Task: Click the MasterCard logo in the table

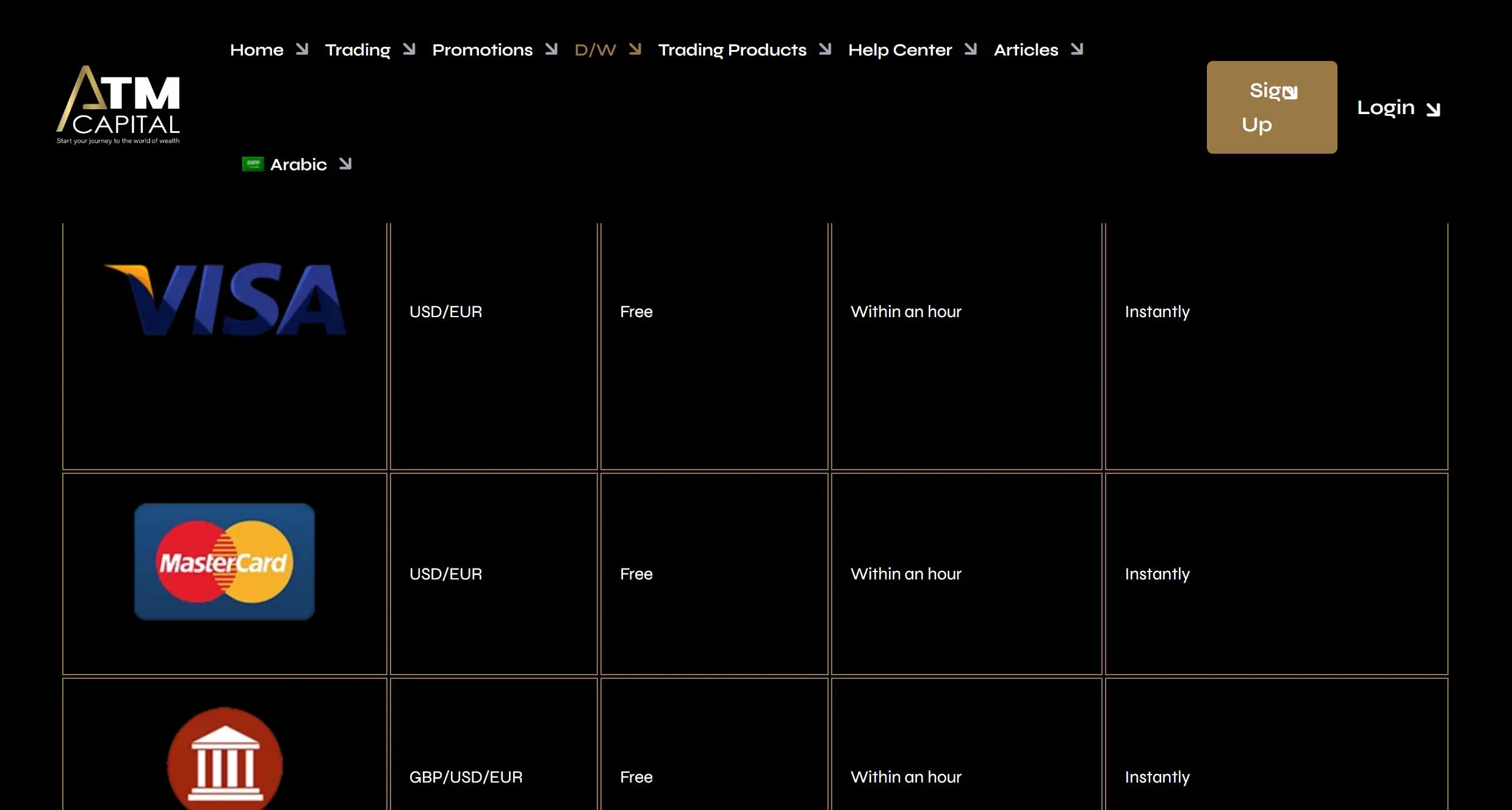Action: click(225, 561)
